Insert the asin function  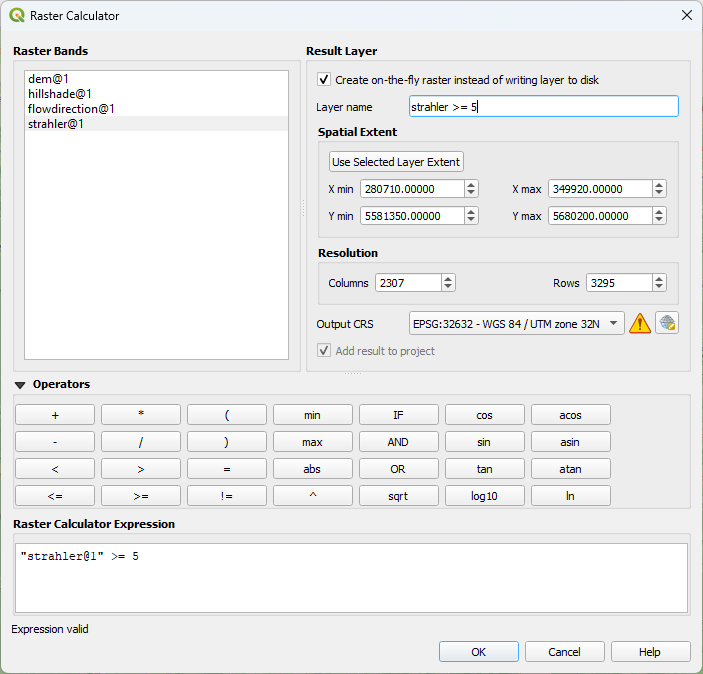[x=571, y=442]
